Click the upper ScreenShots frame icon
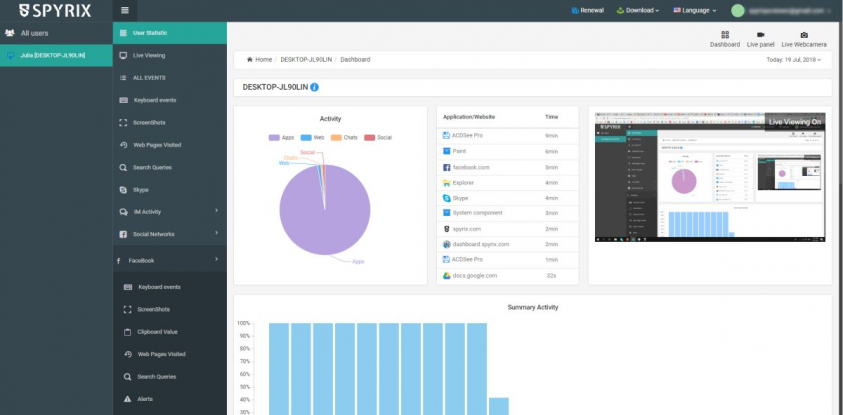 click(x=123, y=123)
